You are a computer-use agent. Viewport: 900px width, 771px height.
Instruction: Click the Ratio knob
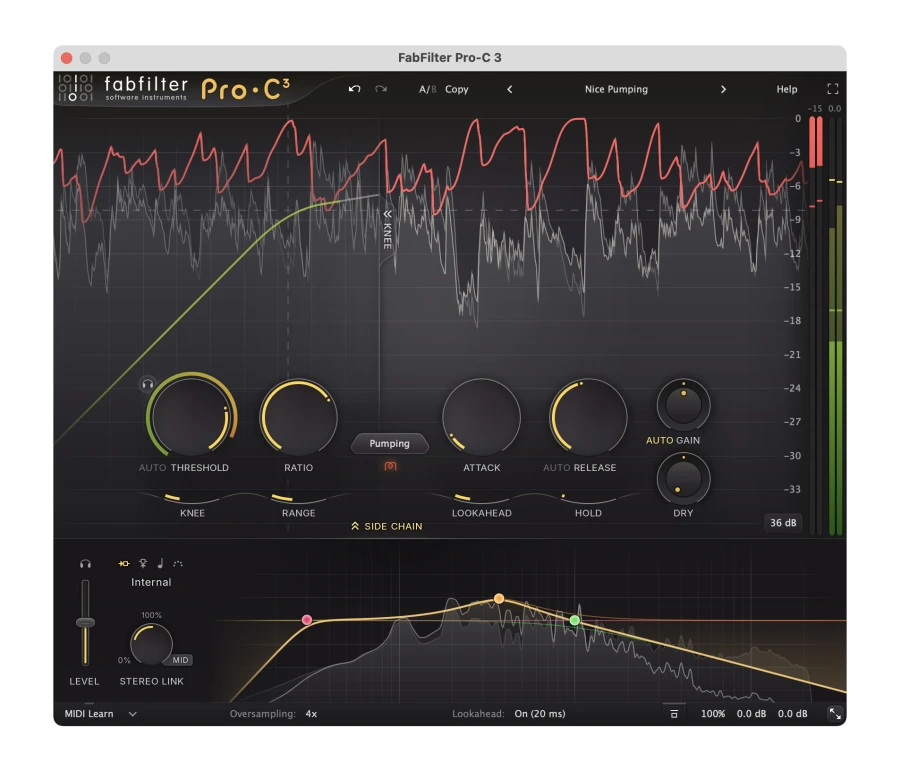[298, 417]
